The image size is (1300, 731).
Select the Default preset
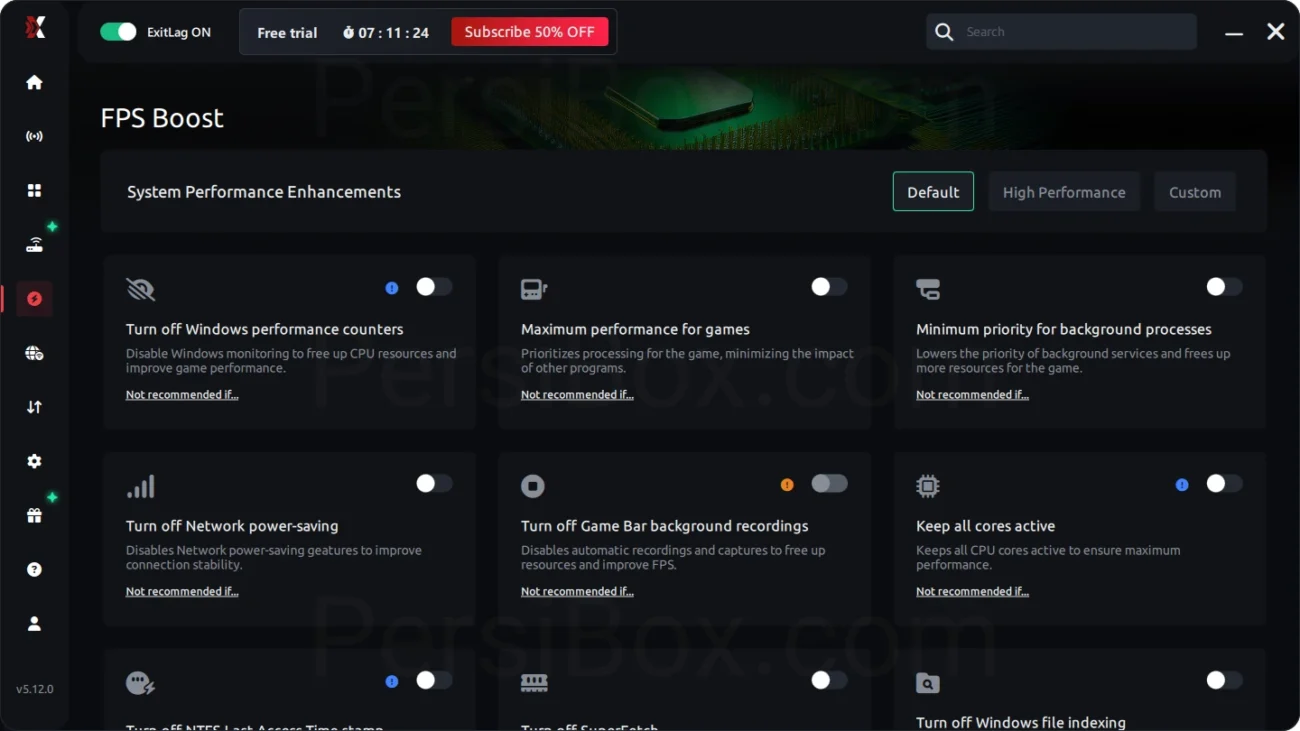pyautogui.click(x=933, y=192)
